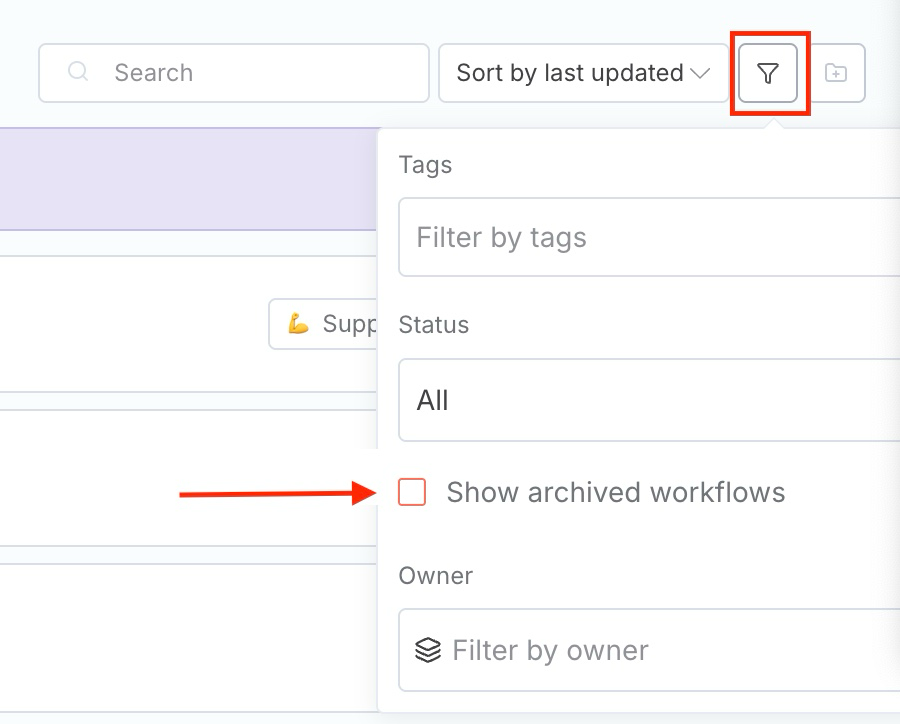The height and width of the screenshot is (724, 900).
Task: Click the add folder icon
Action: coord(836,73)
